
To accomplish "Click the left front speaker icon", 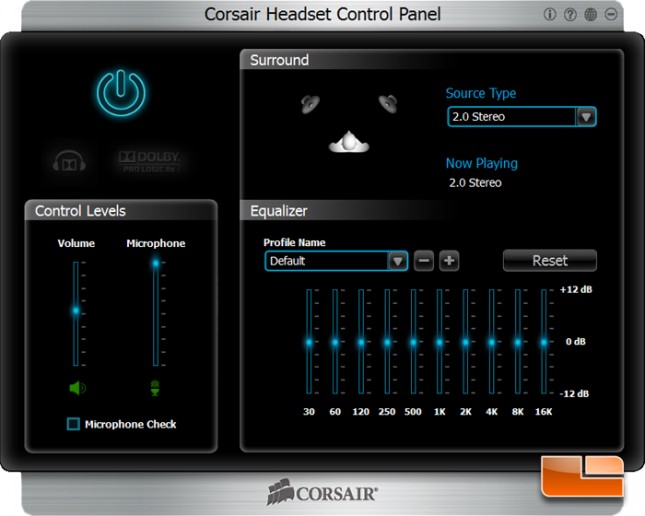I will pos(310,104).
